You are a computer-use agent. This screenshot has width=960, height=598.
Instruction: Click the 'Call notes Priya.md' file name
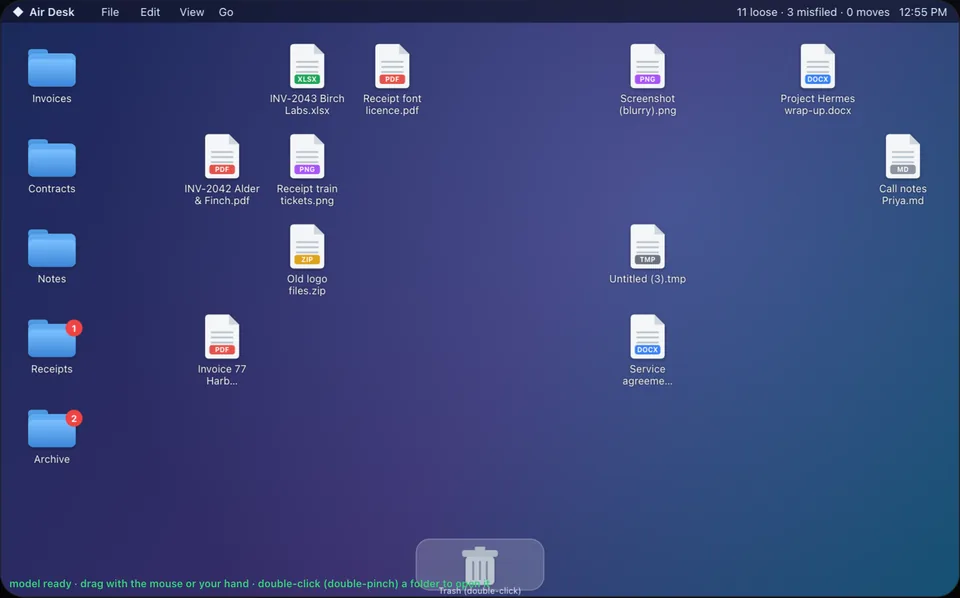pyautogui.click(x=902, y=195)
